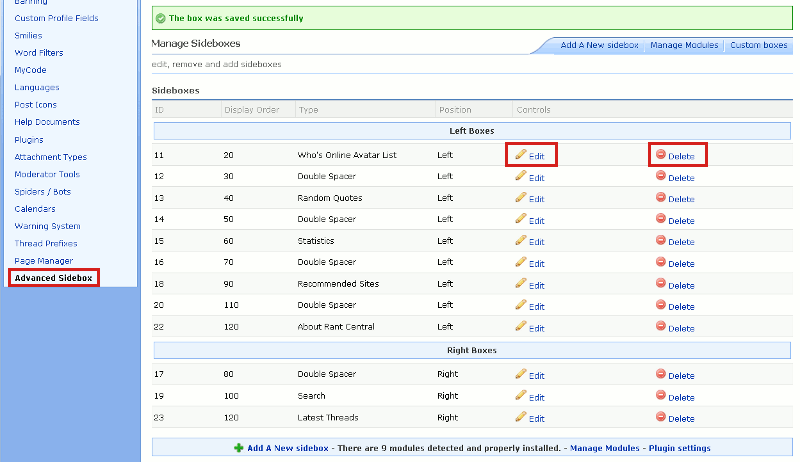Click the pencil edit icon for Statistics row

(520, 240)
